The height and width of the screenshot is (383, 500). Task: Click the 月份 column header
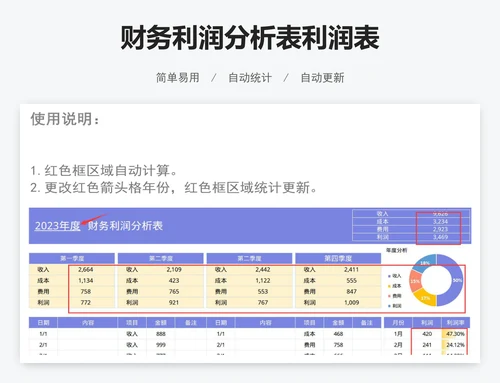tap(398, 323)
